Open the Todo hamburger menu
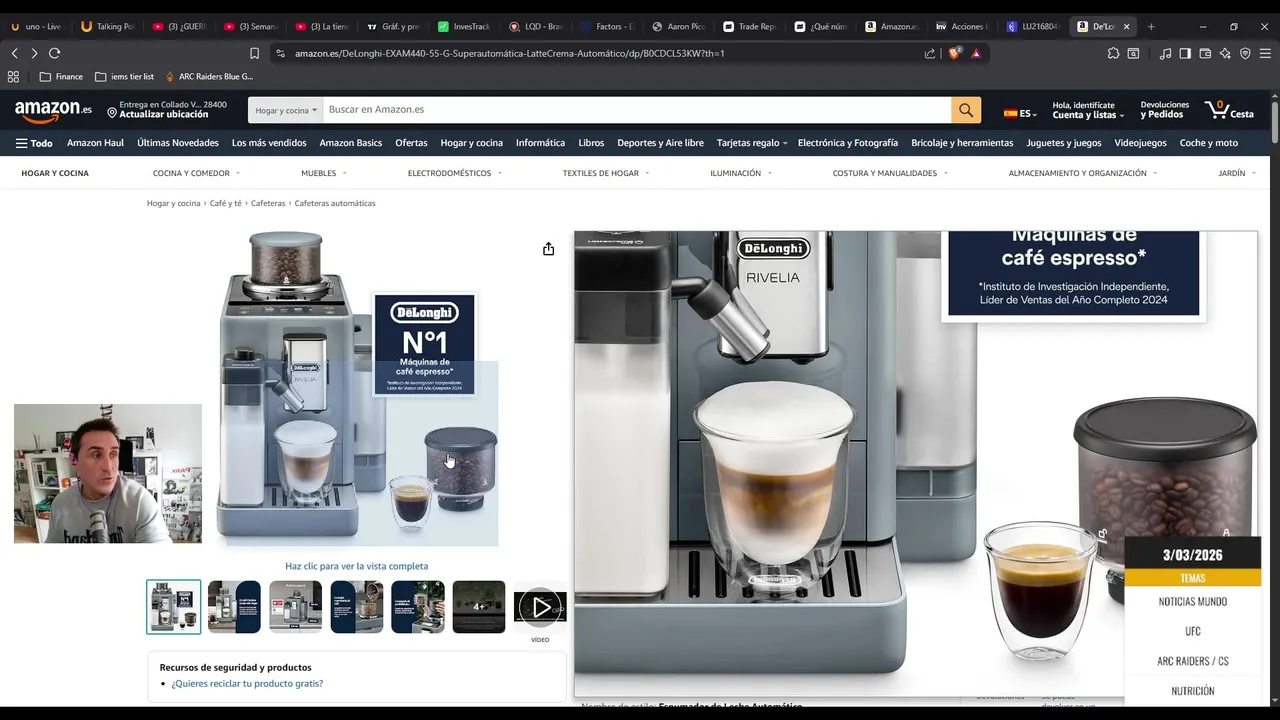The image size is (1280, 720). [34, 143]
